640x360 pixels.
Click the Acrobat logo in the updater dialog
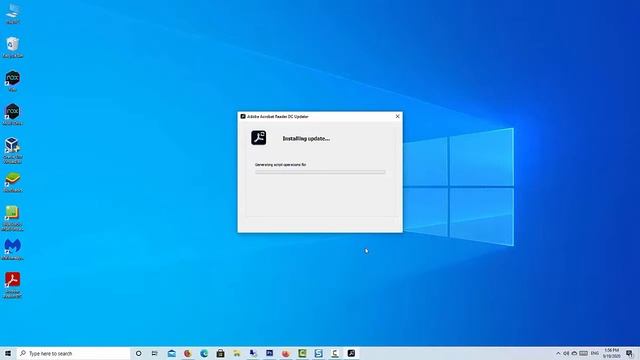pos(259,138)
